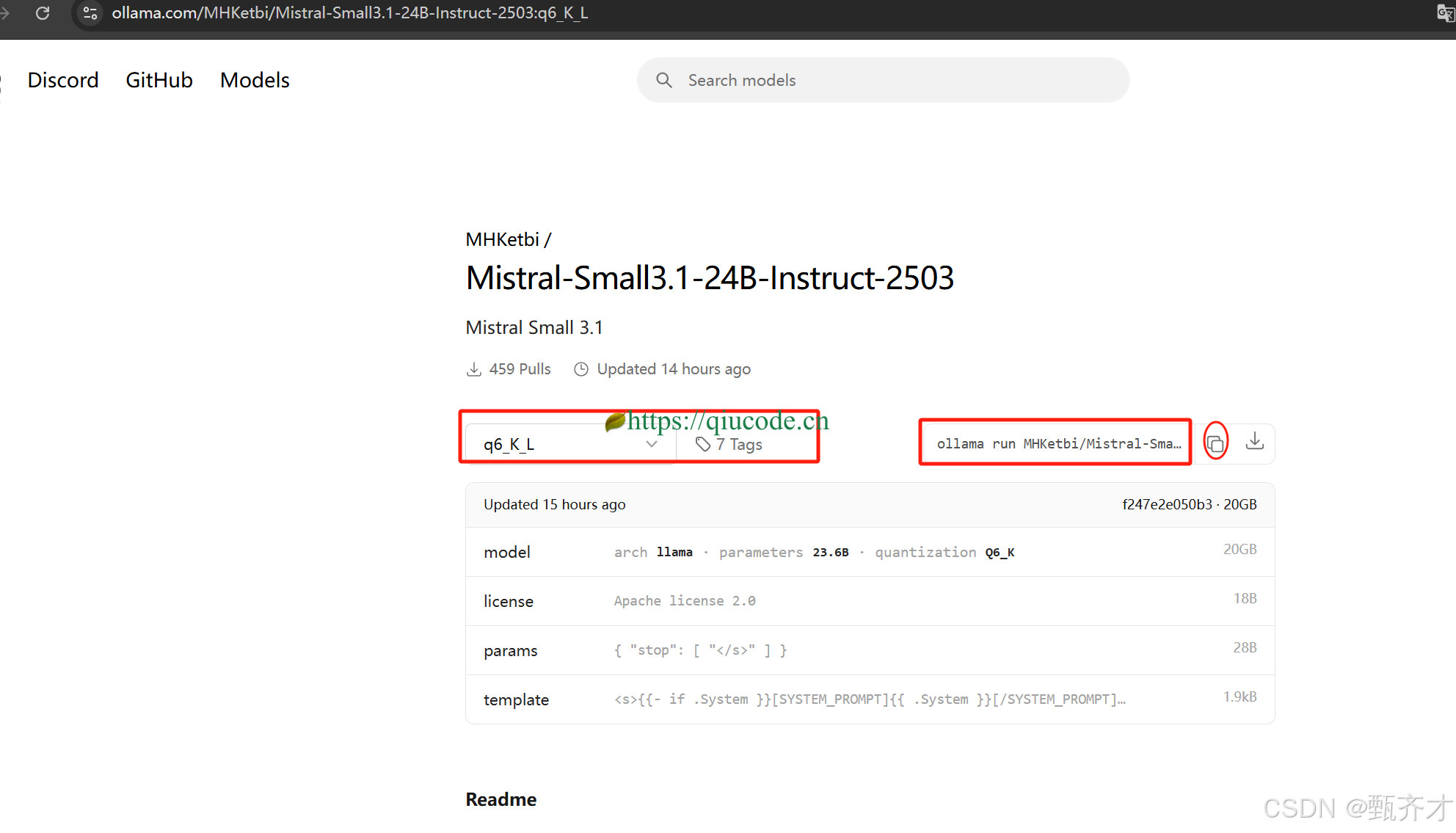Screen dimensions: 1456x833
Task: Focus the Search models field
Action: pyautogui.click(x=895, y=80)
